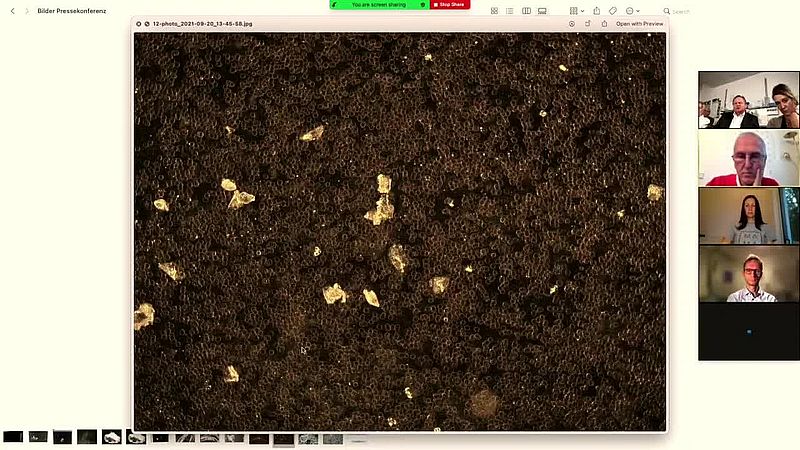Click Open with Preview button
The height and width of the screenshot is (450, 800).
click(639, 23)
